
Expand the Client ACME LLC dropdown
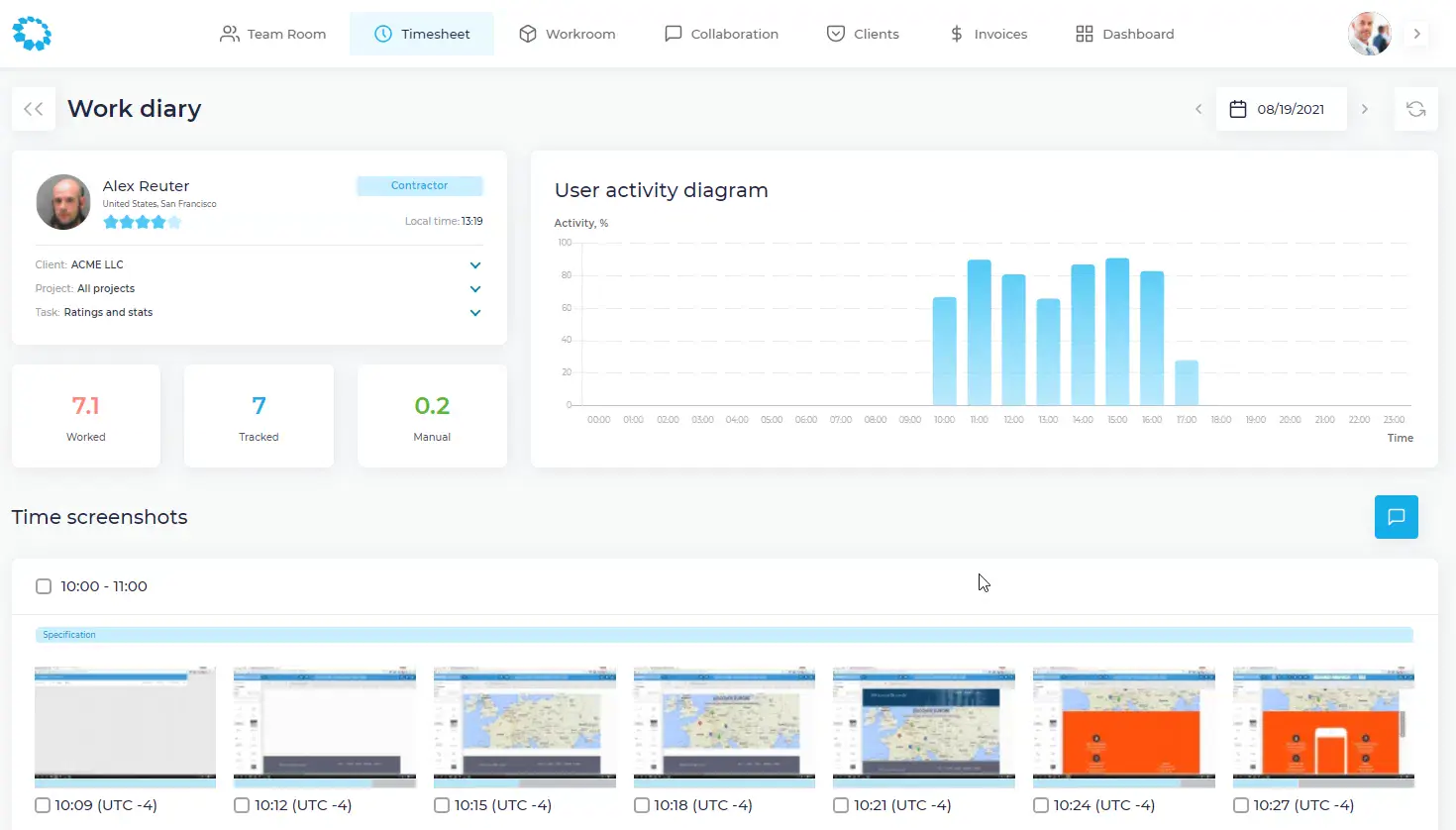pyautogui.click(x=475, y=265)
